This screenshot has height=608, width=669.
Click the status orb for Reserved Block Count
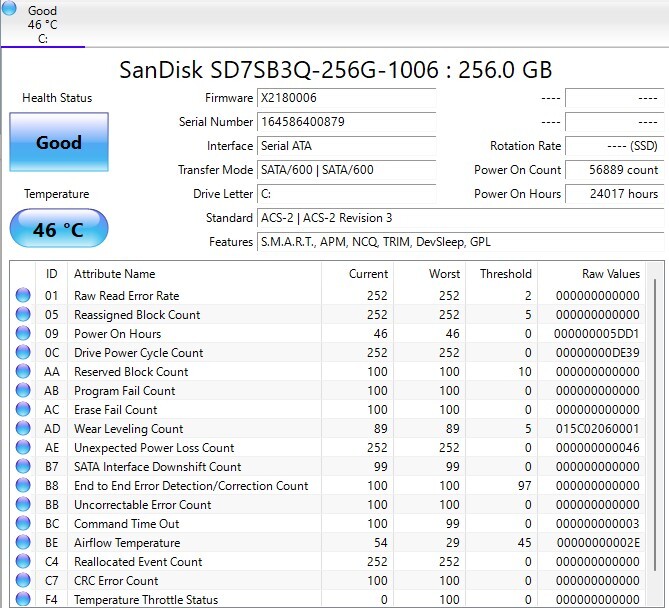(23, 372)
